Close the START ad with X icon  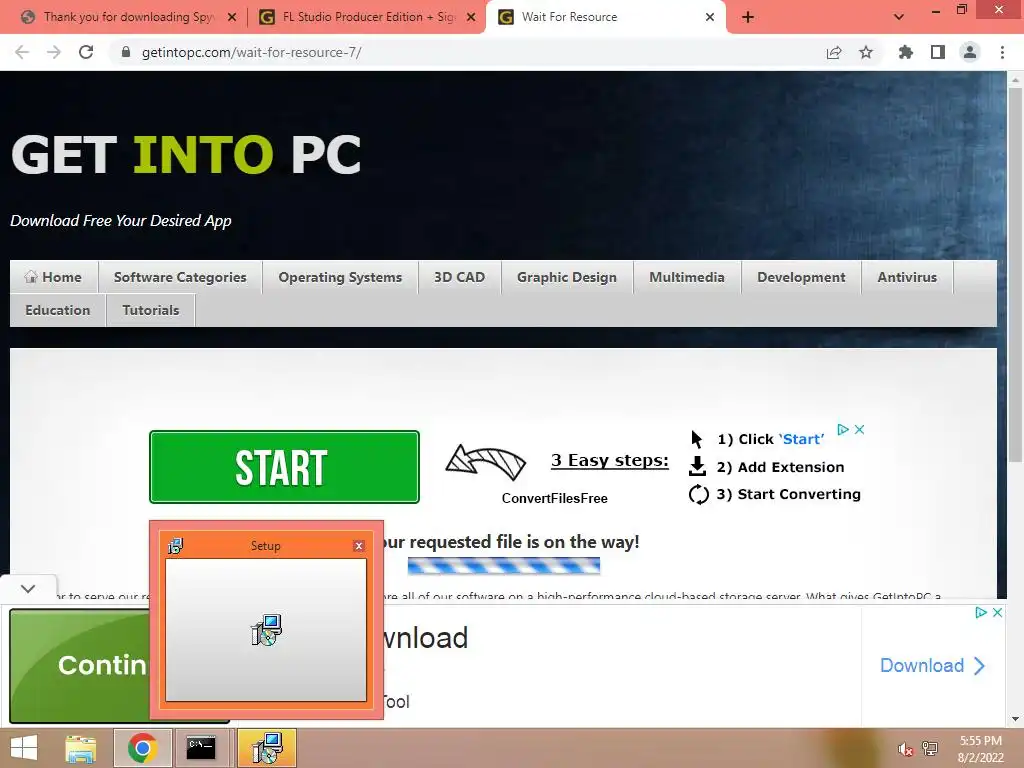(859, 429)
